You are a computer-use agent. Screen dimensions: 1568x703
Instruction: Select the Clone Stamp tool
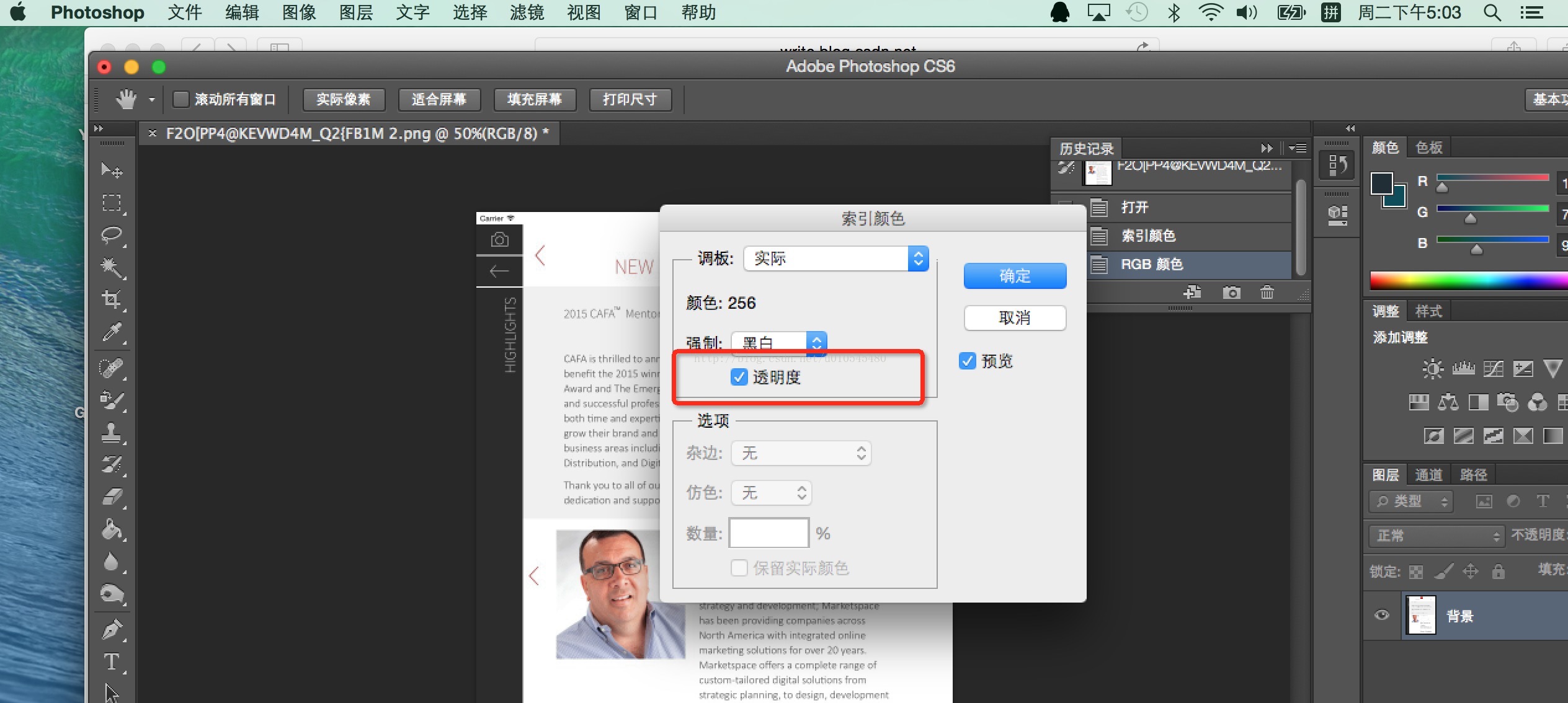(x=112, y=432)
